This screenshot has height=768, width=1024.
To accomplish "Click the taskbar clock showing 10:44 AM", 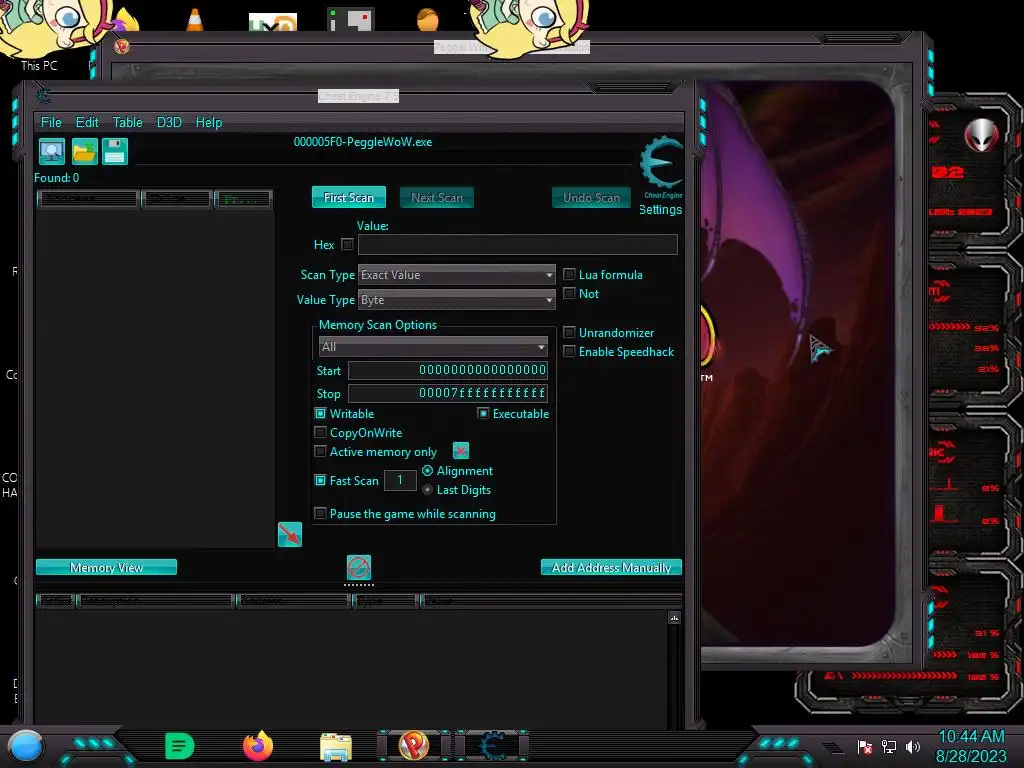I will pyautogui.click(x=971, y=737).
